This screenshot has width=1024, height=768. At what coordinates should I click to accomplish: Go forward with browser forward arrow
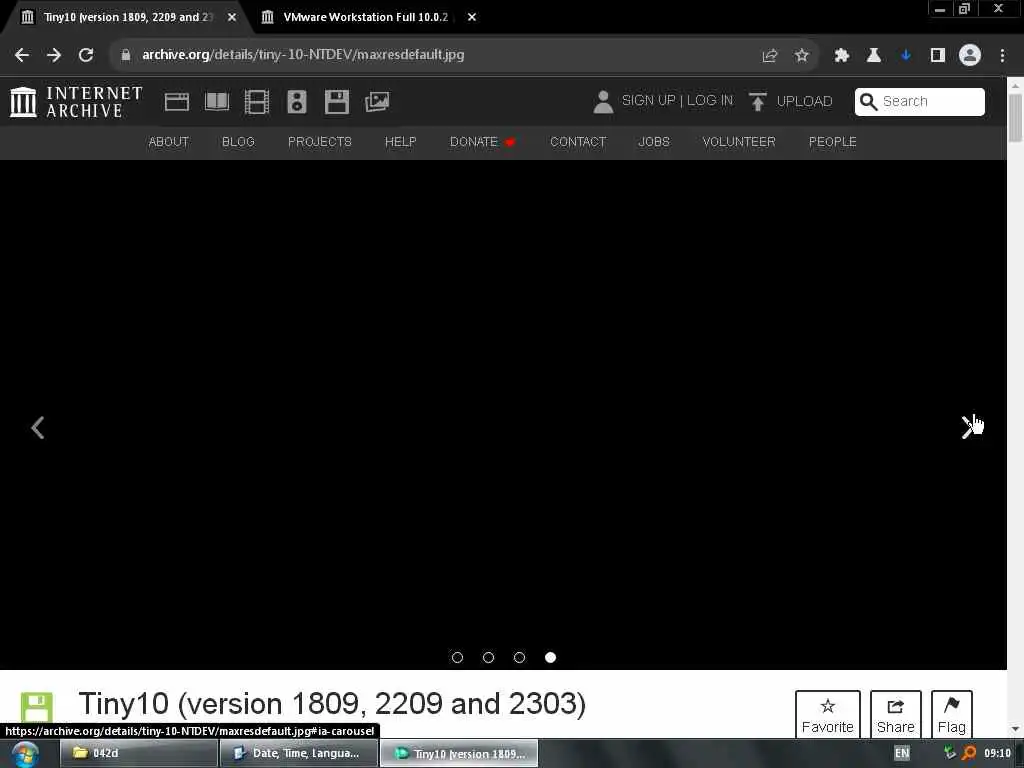[54, 55]
